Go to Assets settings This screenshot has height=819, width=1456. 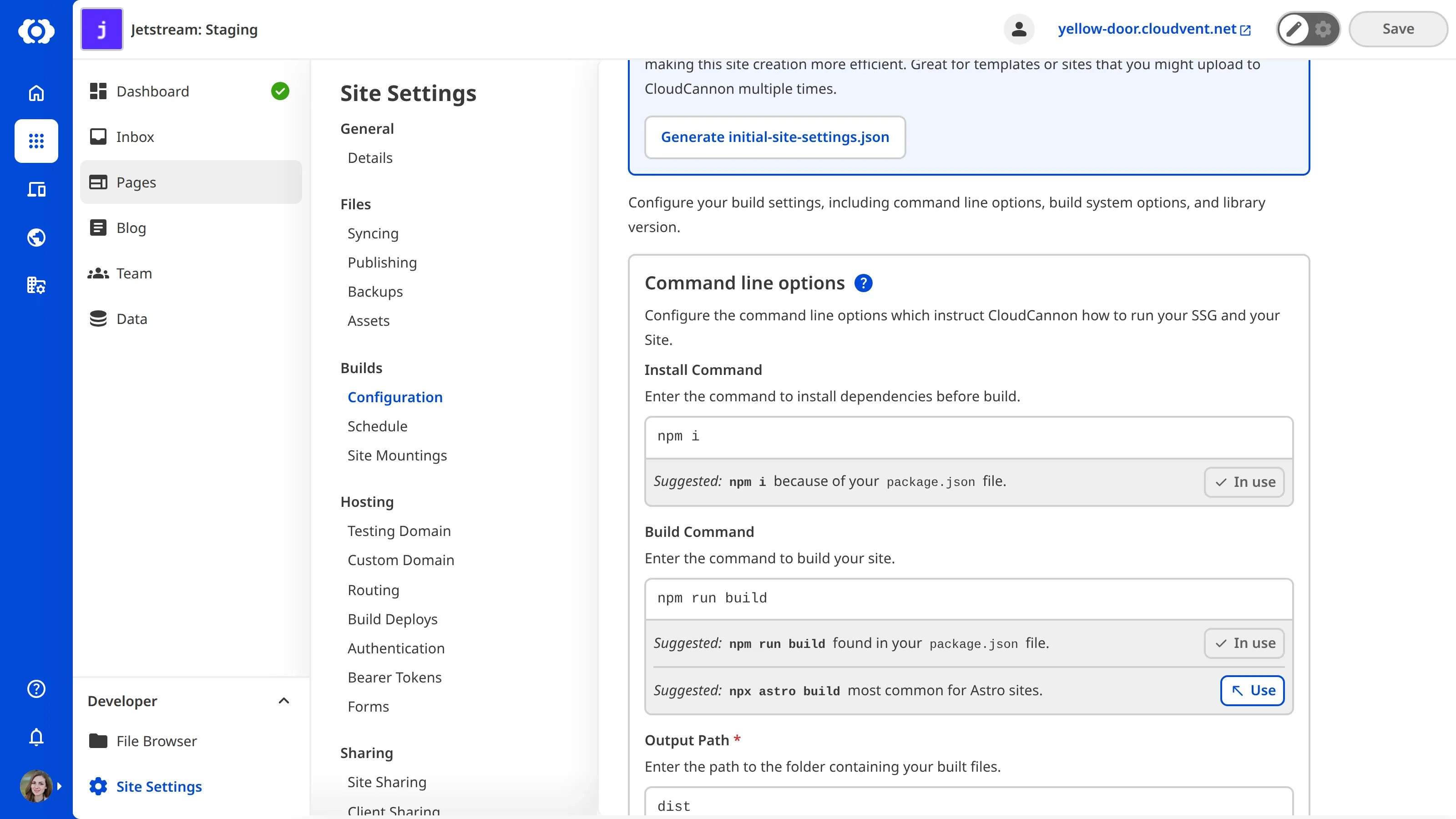(x=369, y=320)
